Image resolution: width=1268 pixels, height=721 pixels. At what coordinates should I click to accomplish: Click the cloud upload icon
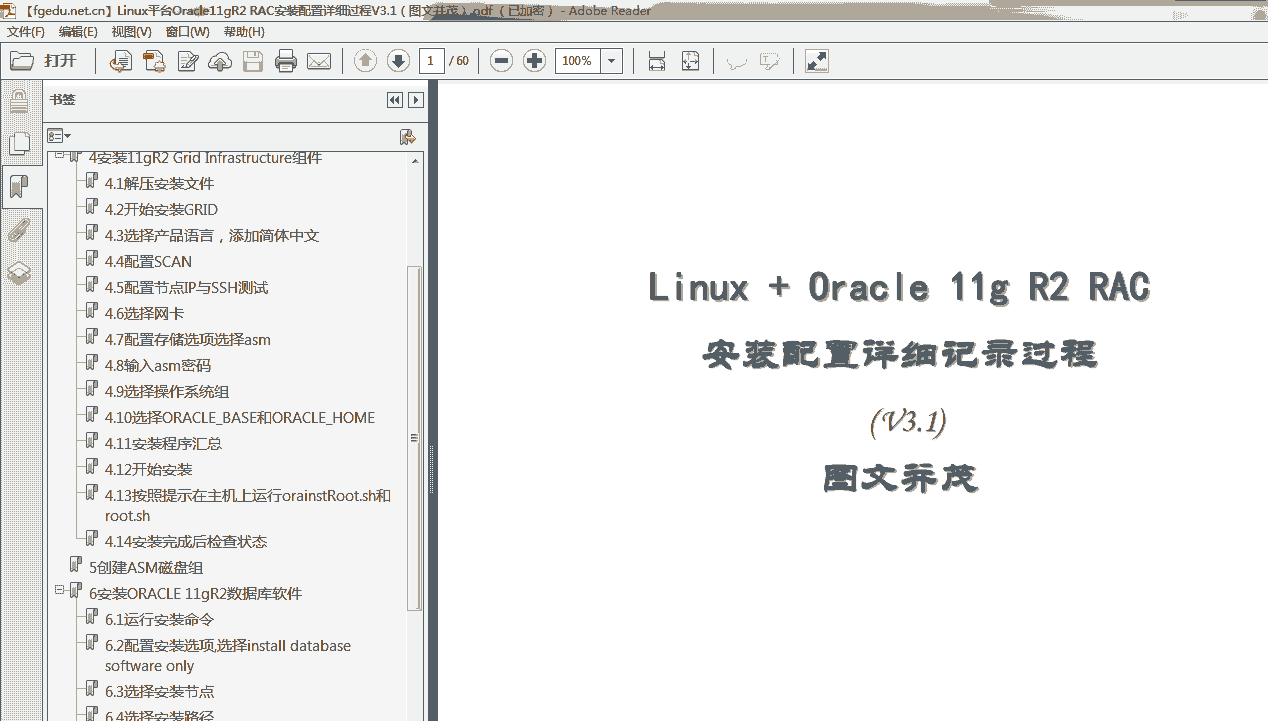(x=220, y=61)
